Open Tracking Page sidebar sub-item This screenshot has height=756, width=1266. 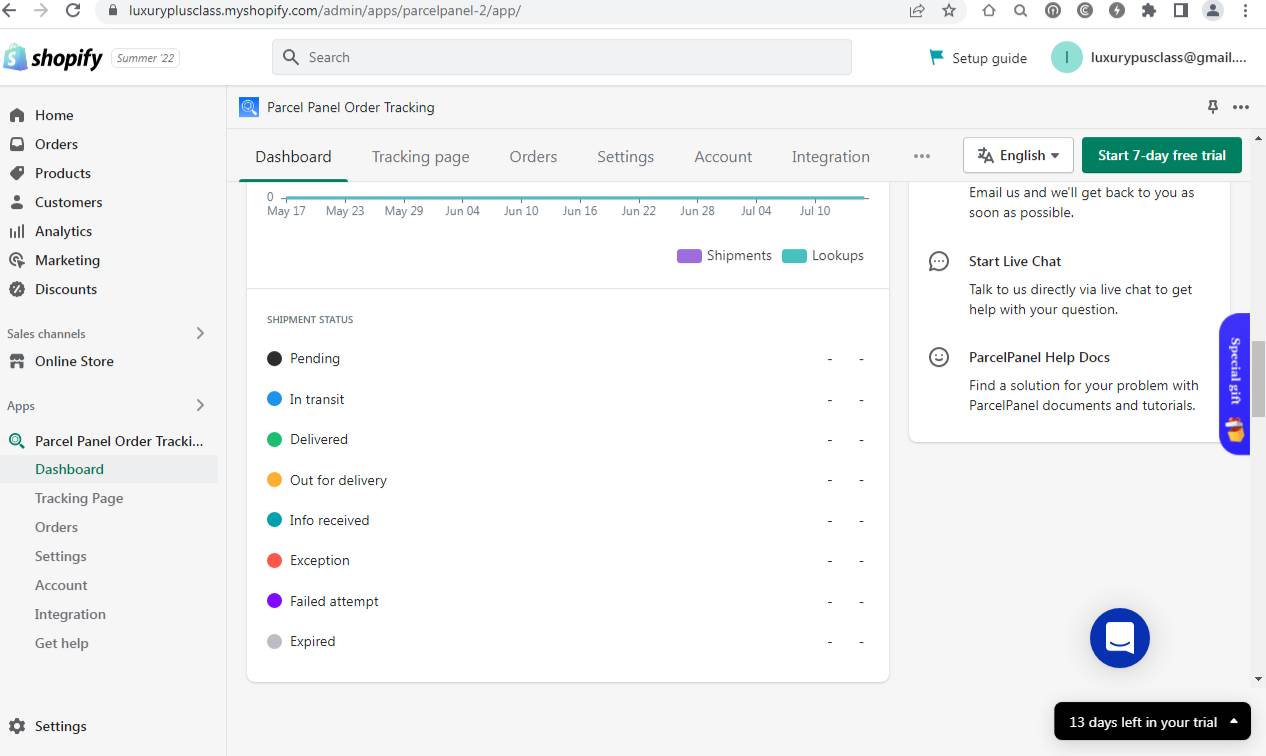click(x=79, y=498)
